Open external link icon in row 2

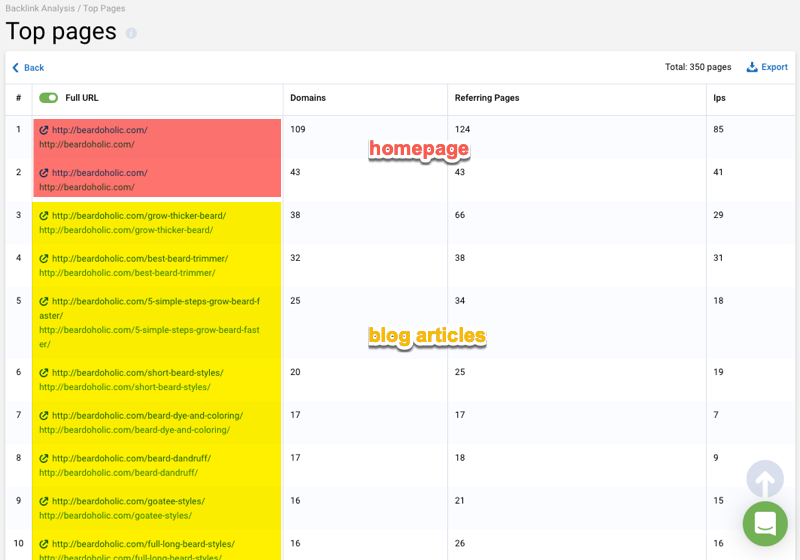tap(44, 173)
